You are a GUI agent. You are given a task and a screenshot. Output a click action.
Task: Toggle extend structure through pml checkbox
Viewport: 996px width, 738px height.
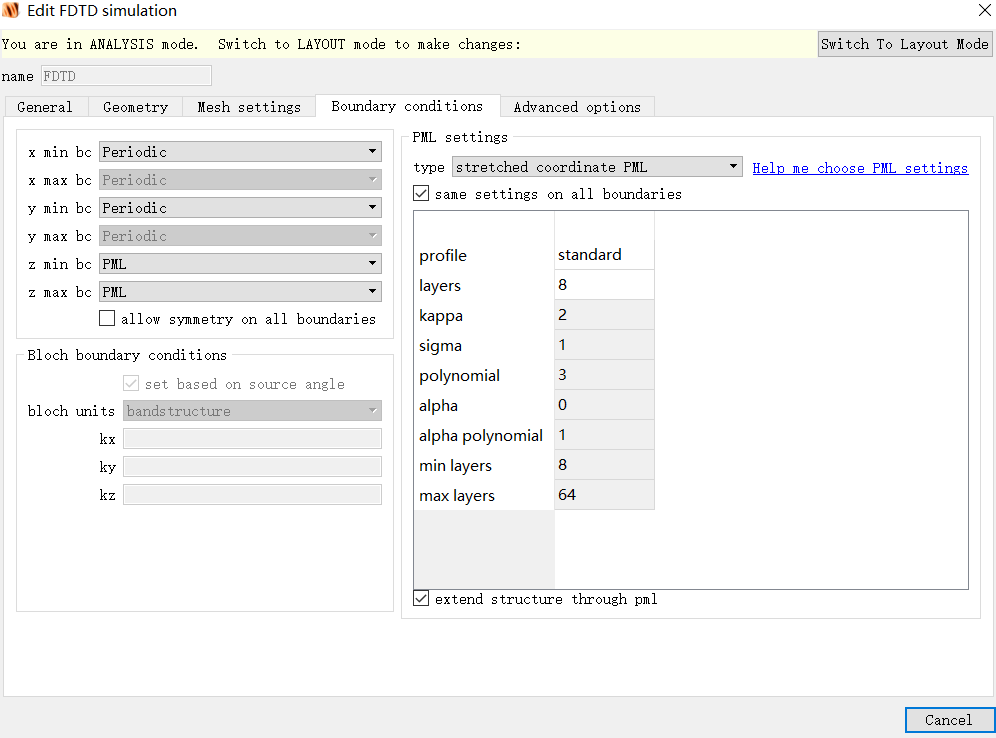(x=421, y=599)
